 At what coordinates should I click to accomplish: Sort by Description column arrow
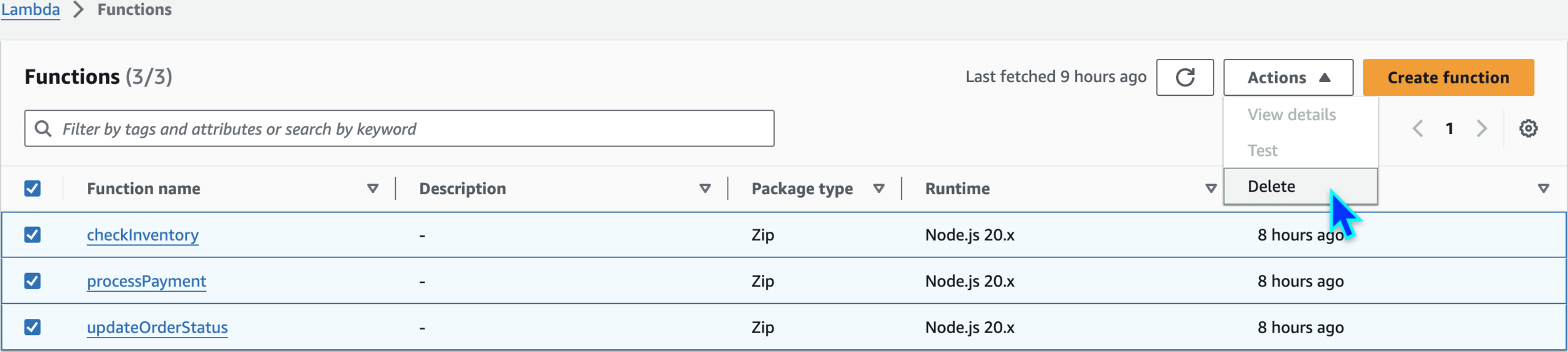[705, 189]
